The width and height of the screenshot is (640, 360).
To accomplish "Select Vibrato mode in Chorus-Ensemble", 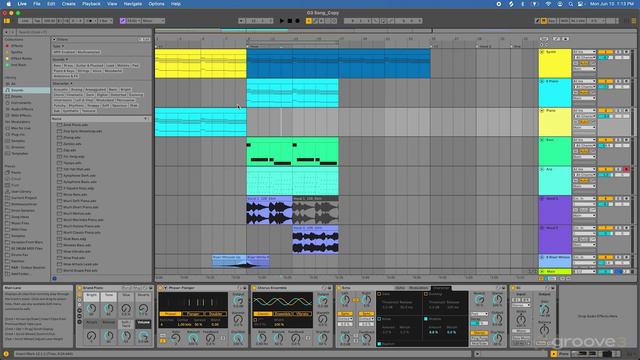I will point(302,314).
